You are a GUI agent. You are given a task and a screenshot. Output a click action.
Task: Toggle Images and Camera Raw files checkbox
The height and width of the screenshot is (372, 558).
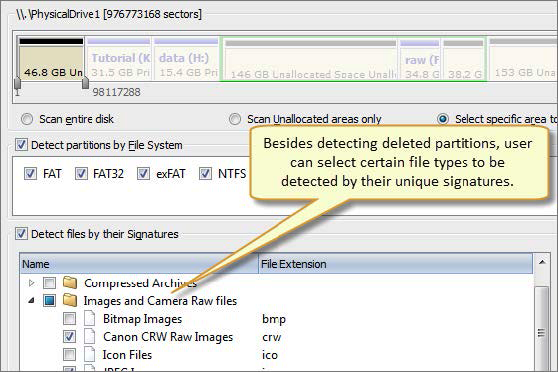(49, 301)
